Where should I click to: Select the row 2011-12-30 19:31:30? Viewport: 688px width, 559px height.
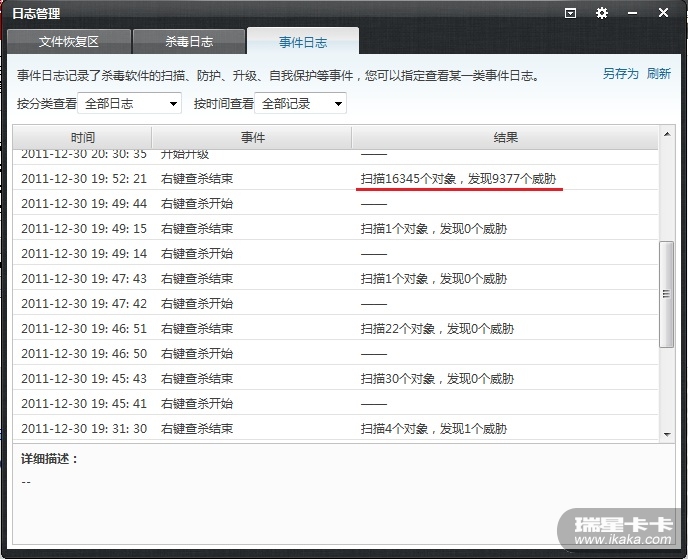336,429
